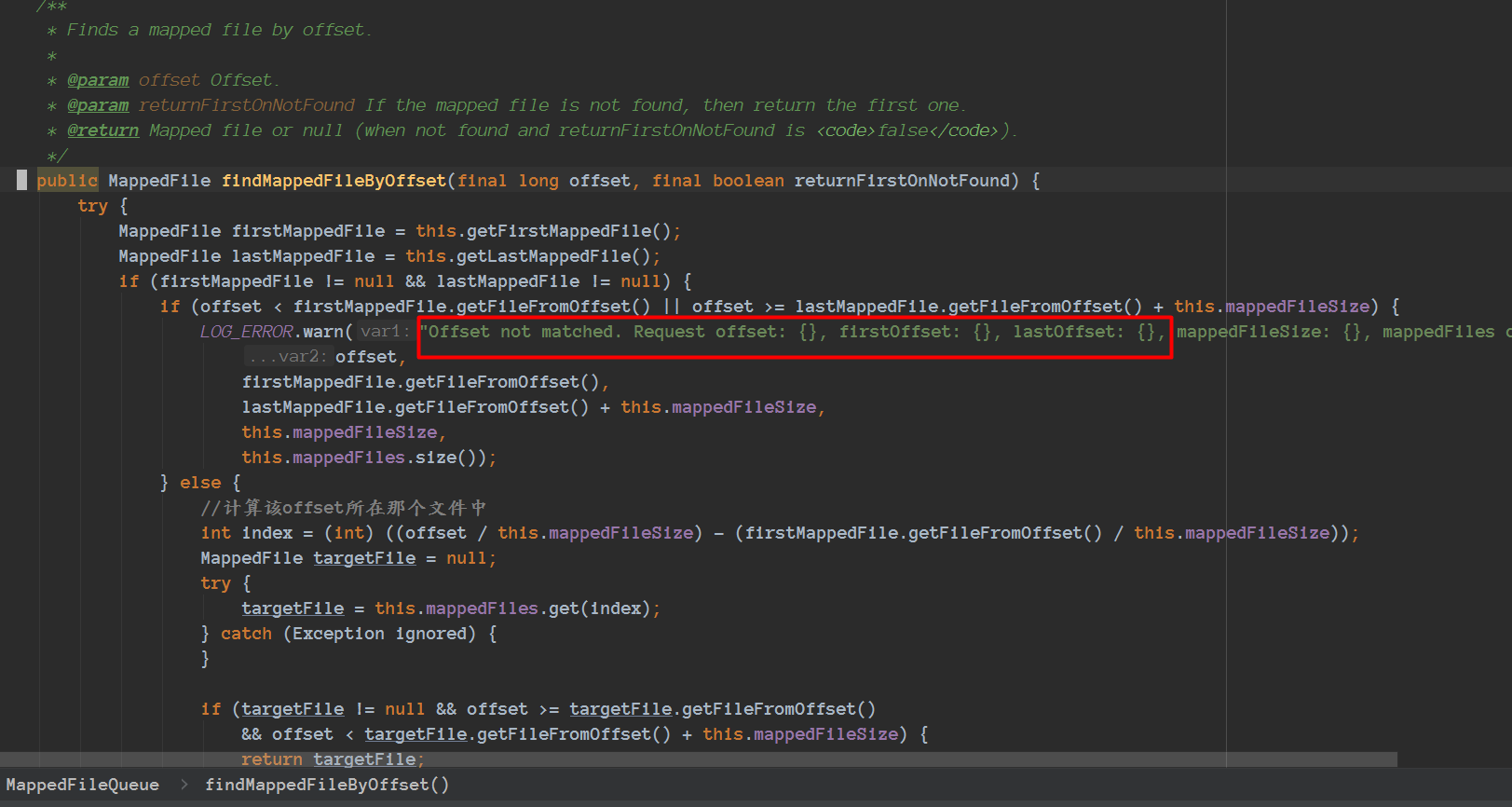Click the Chinese comment about offset
1512x807 pixels.
click(344, 508)
